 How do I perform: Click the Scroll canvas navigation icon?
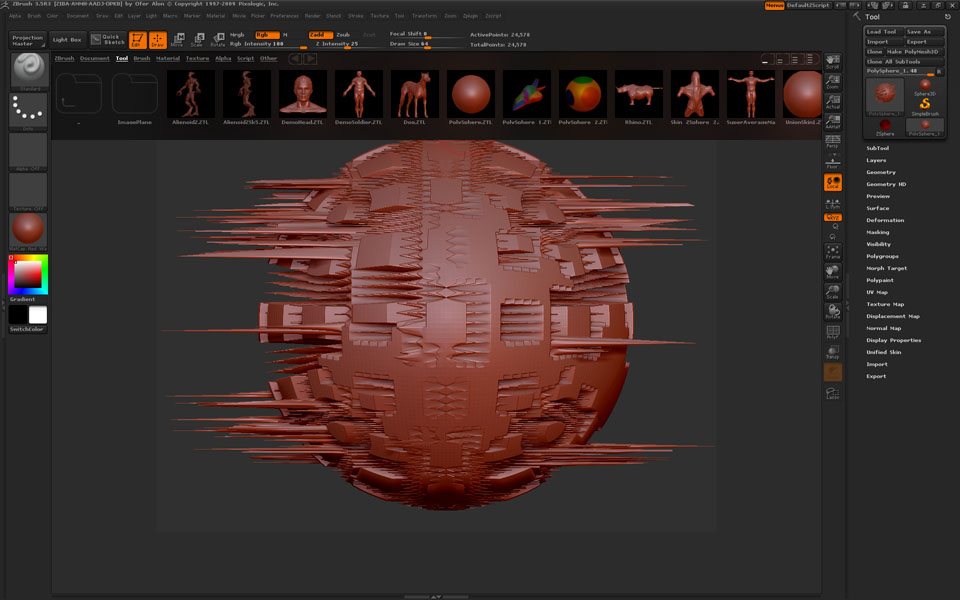pyautogui.click(x=833, y=61)
